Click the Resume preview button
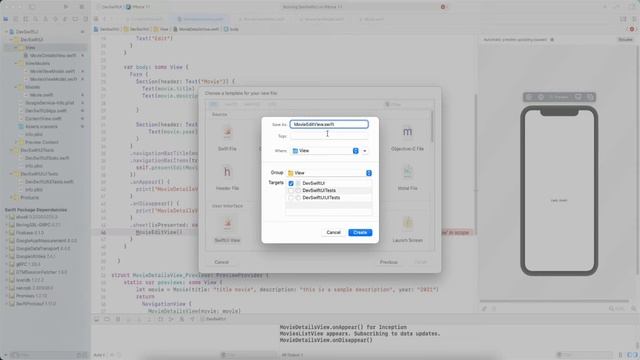This screenshot has height=360, width=640. (x=625, y=40)
